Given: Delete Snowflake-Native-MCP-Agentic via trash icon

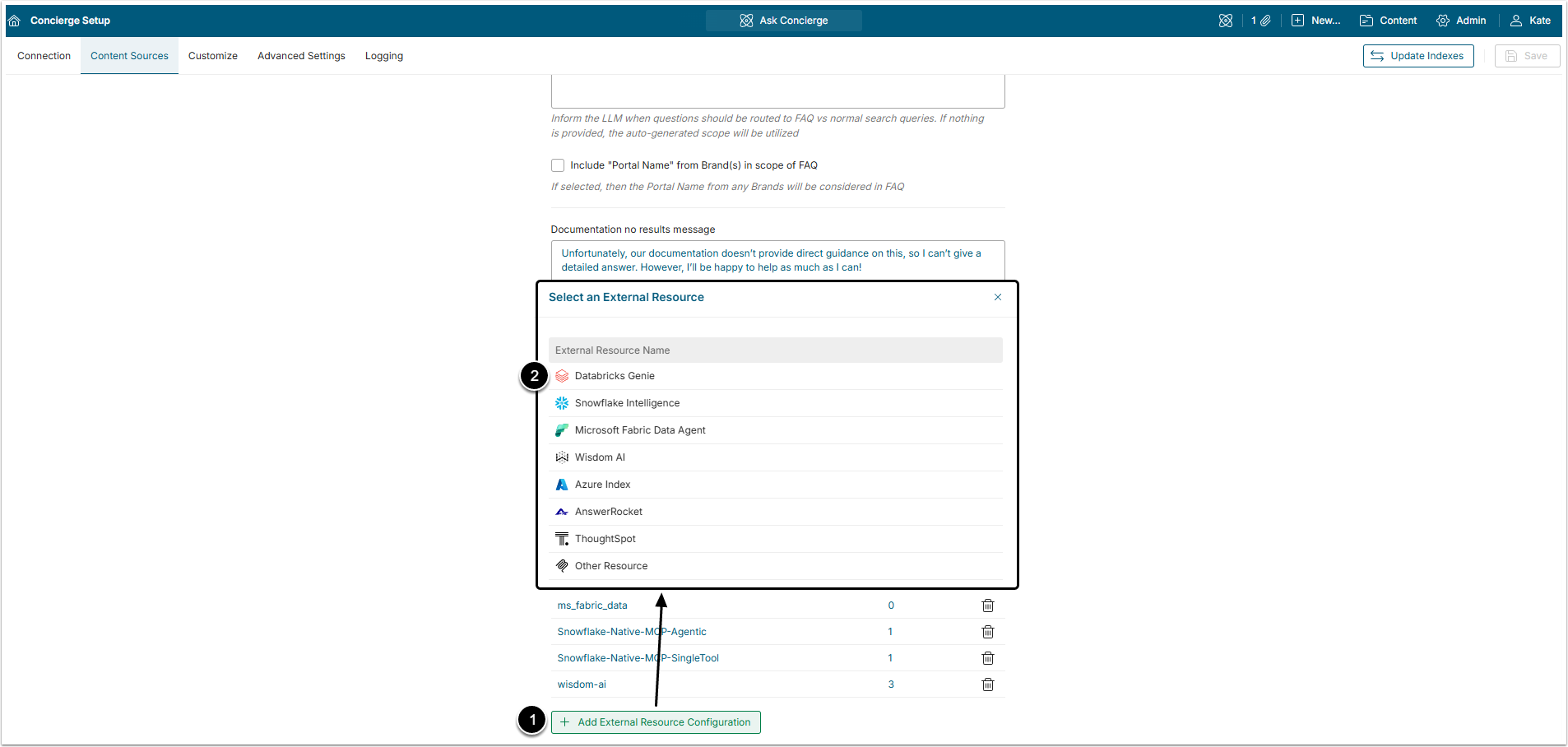Looking at the screenshot, I should [x=988, y=632].
